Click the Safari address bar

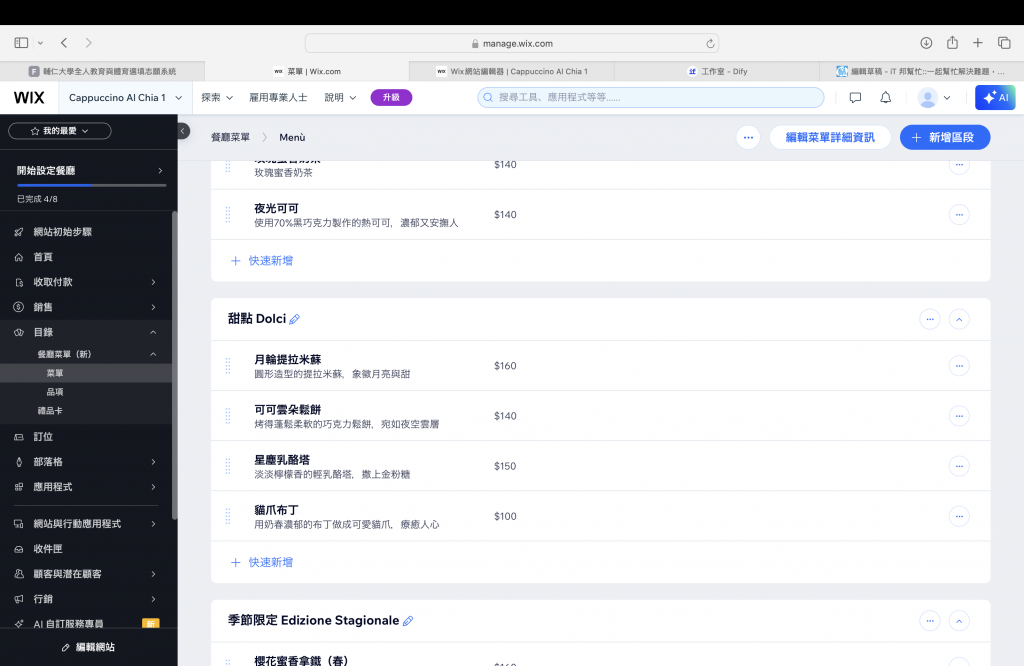(x=511, y=44)
